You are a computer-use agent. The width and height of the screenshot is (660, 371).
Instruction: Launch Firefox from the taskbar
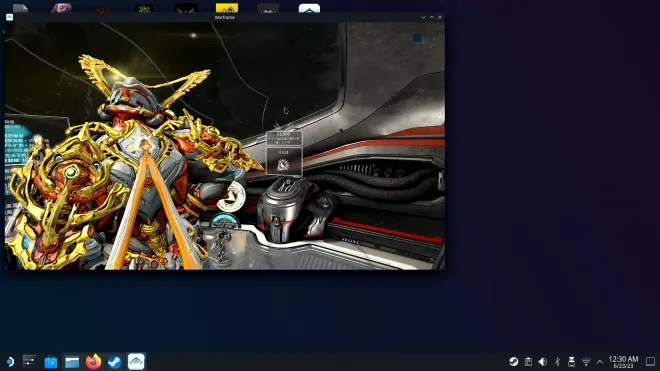click(93, 362)
